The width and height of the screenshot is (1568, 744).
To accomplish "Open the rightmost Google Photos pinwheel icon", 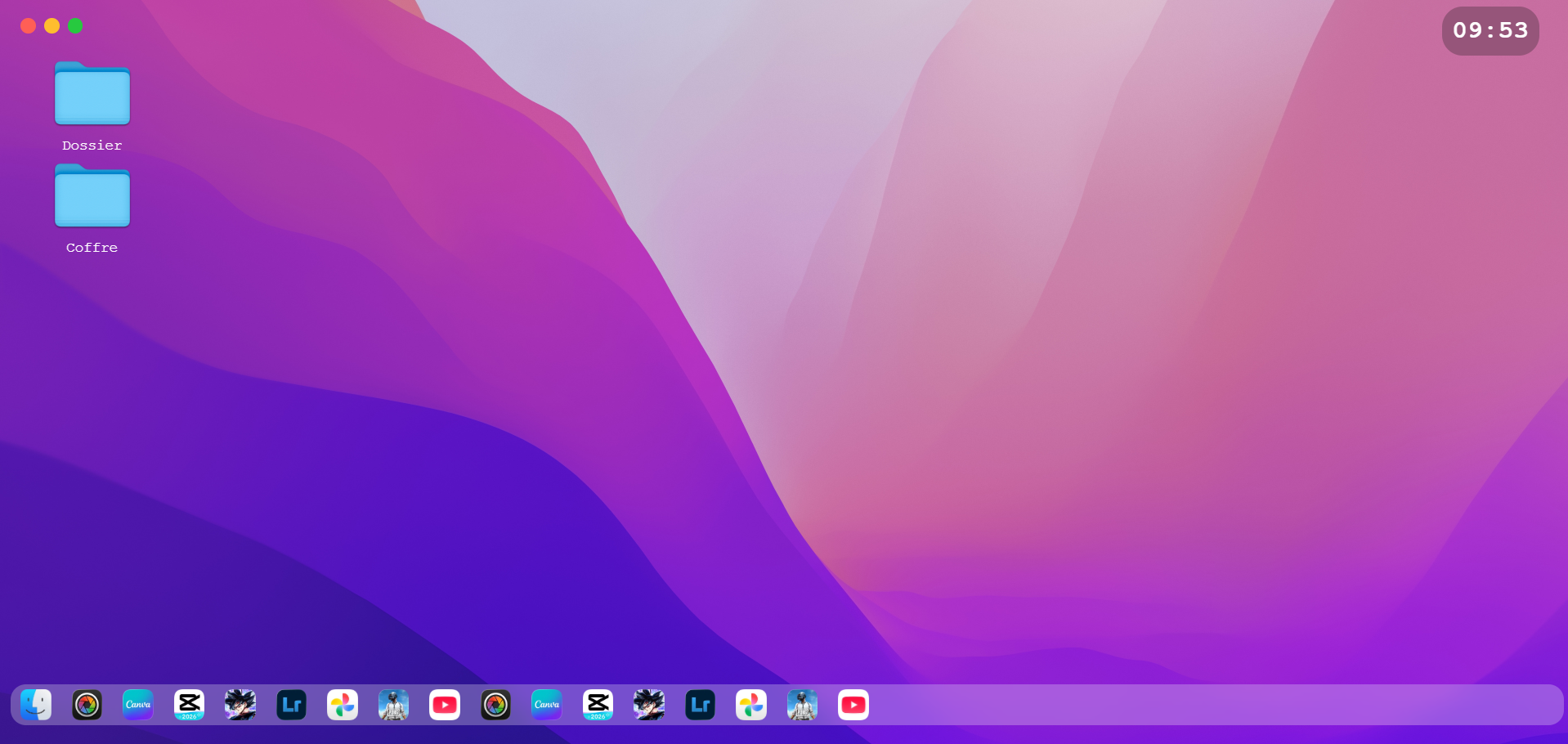I will pyautogui.click(x=751, y=705).
